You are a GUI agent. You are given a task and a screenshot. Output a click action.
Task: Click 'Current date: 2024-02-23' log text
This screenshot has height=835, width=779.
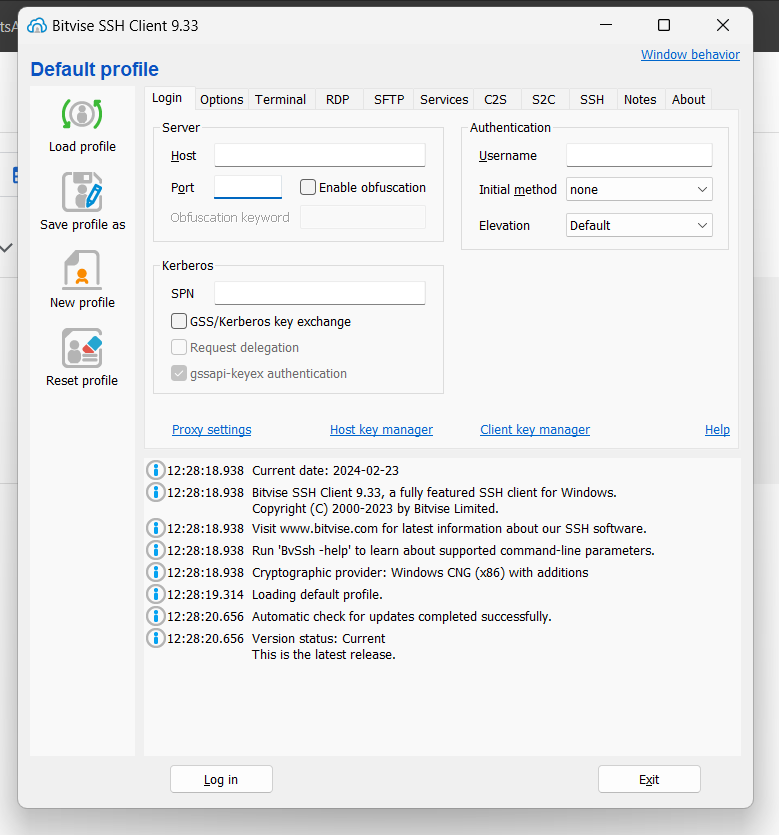coord(325,471)
